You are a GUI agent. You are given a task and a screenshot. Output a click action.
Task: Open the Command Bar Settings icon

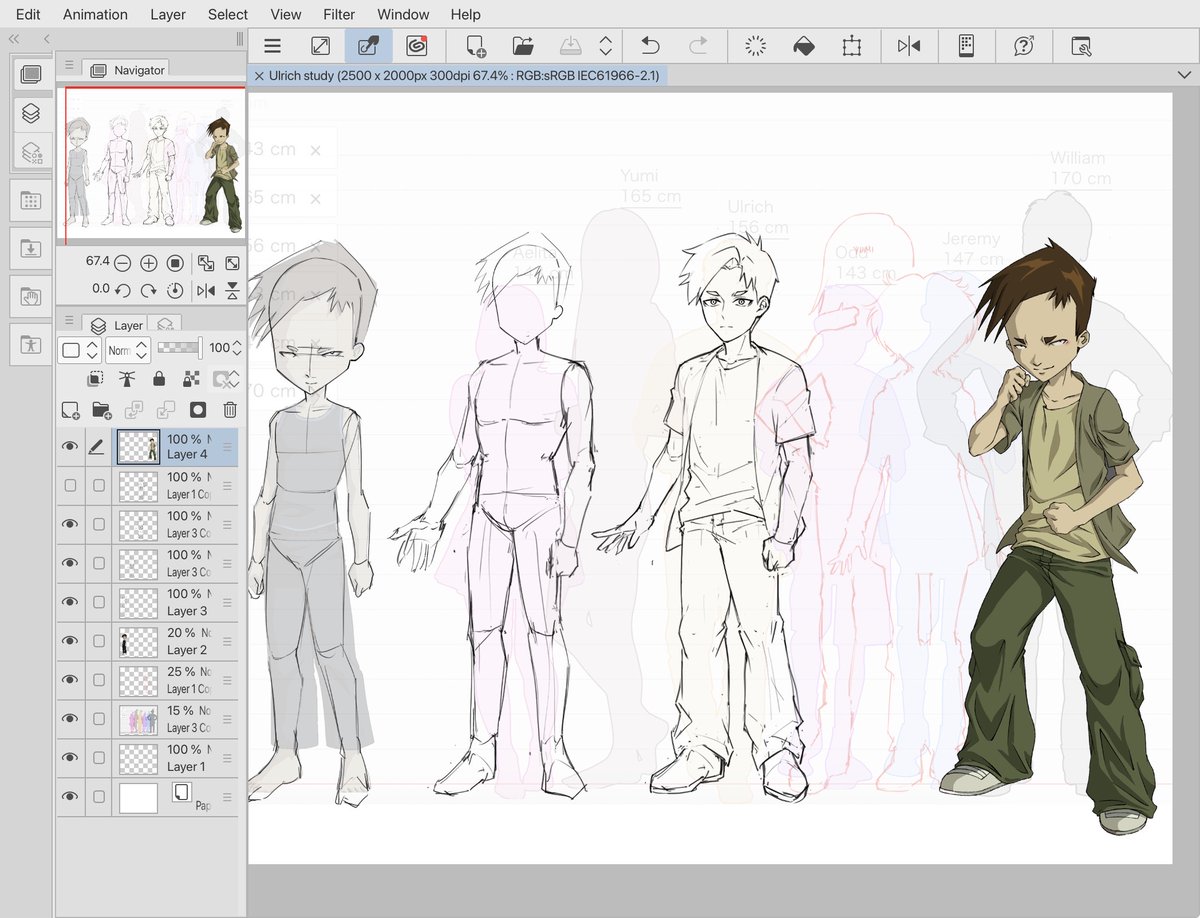coord(1081,46)
